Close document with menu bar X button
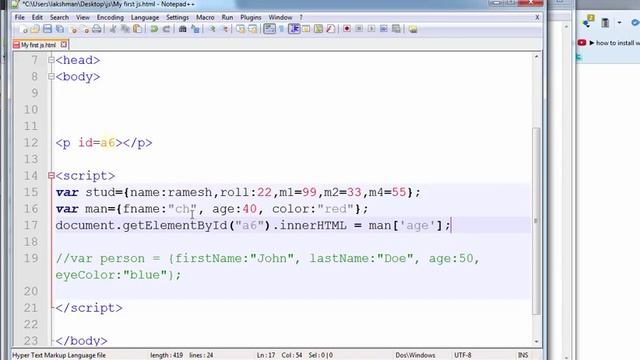The height and width of the screenshot is (360, 640). click(537, 17)
